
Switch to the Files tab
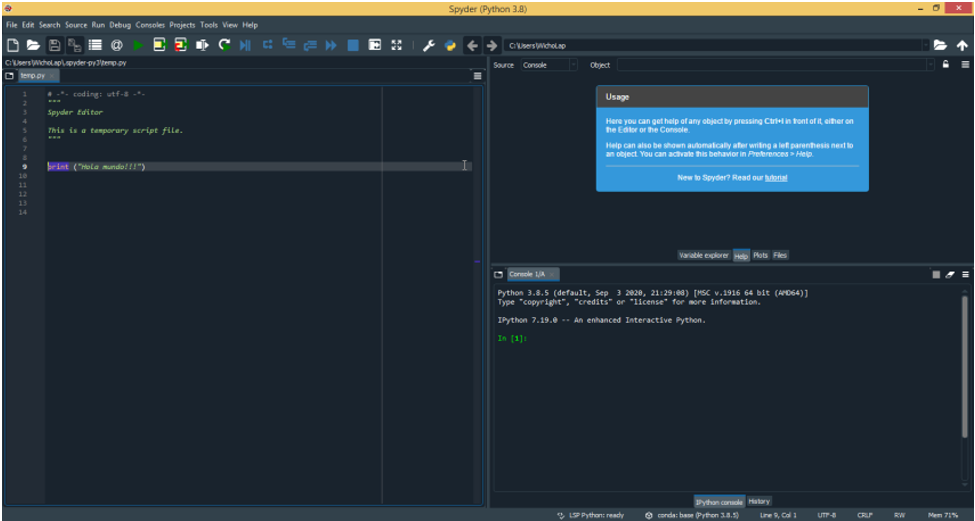click(780, 255)
